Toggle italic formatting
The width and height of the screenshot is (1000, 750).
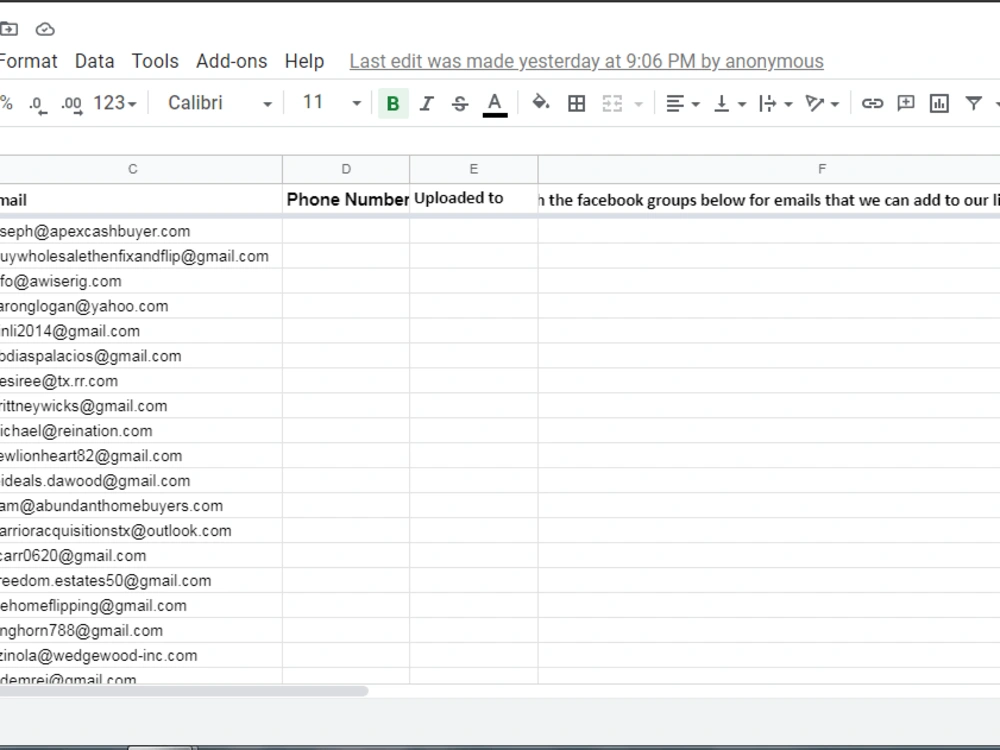[x=427, y=103]
